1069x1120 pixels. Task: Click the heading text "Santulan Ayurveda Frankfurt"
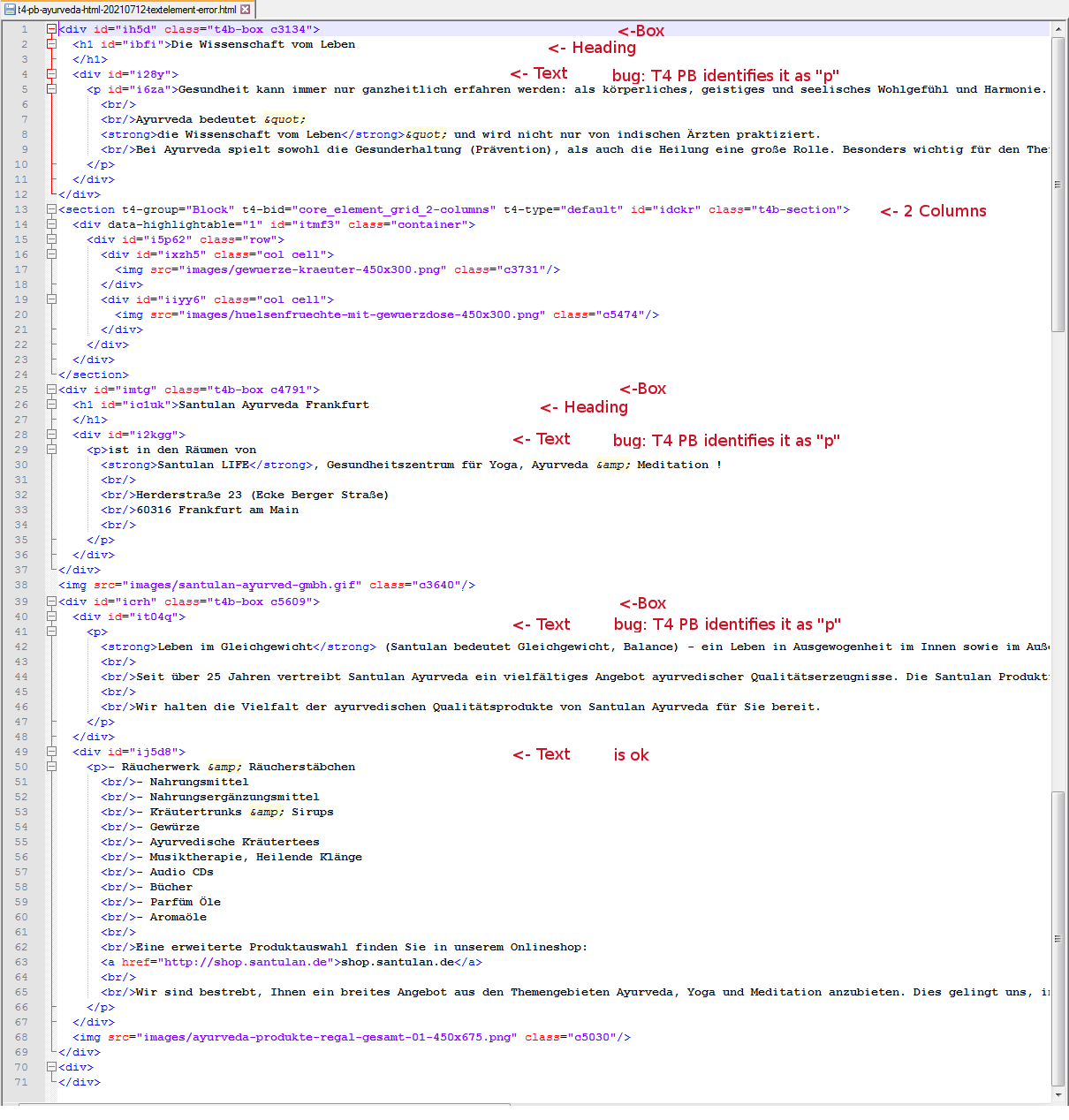[x=274, y=405]
